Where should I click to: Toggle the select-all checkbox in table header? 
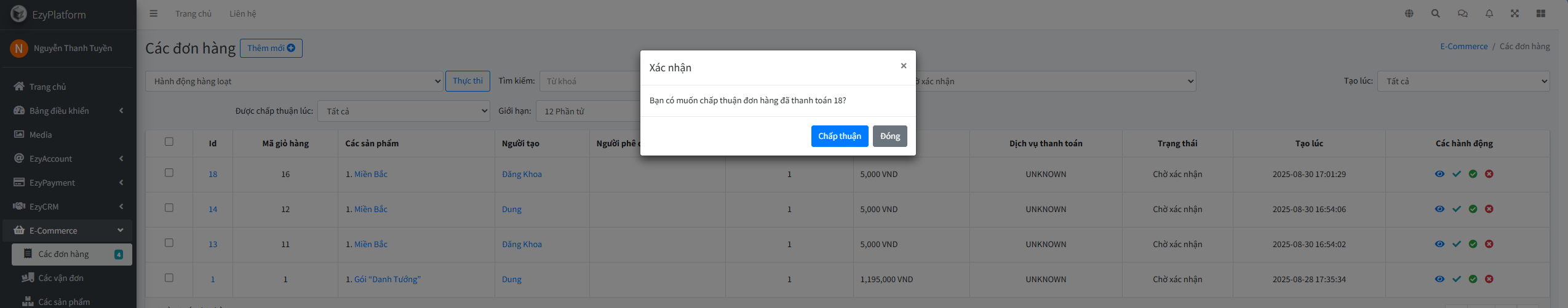click(169, 141)
